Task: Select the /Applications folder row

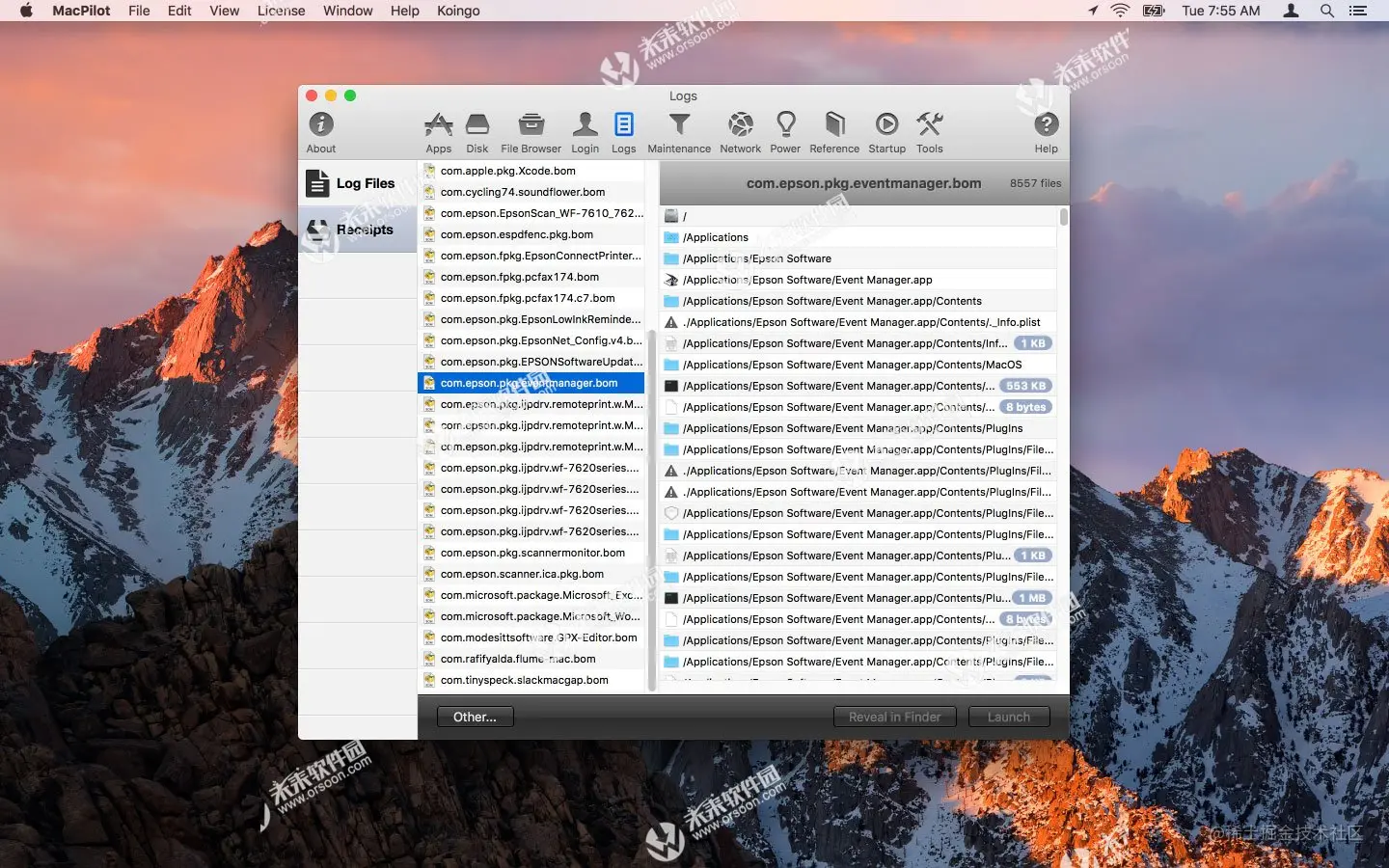Action: tap(858, 237)
